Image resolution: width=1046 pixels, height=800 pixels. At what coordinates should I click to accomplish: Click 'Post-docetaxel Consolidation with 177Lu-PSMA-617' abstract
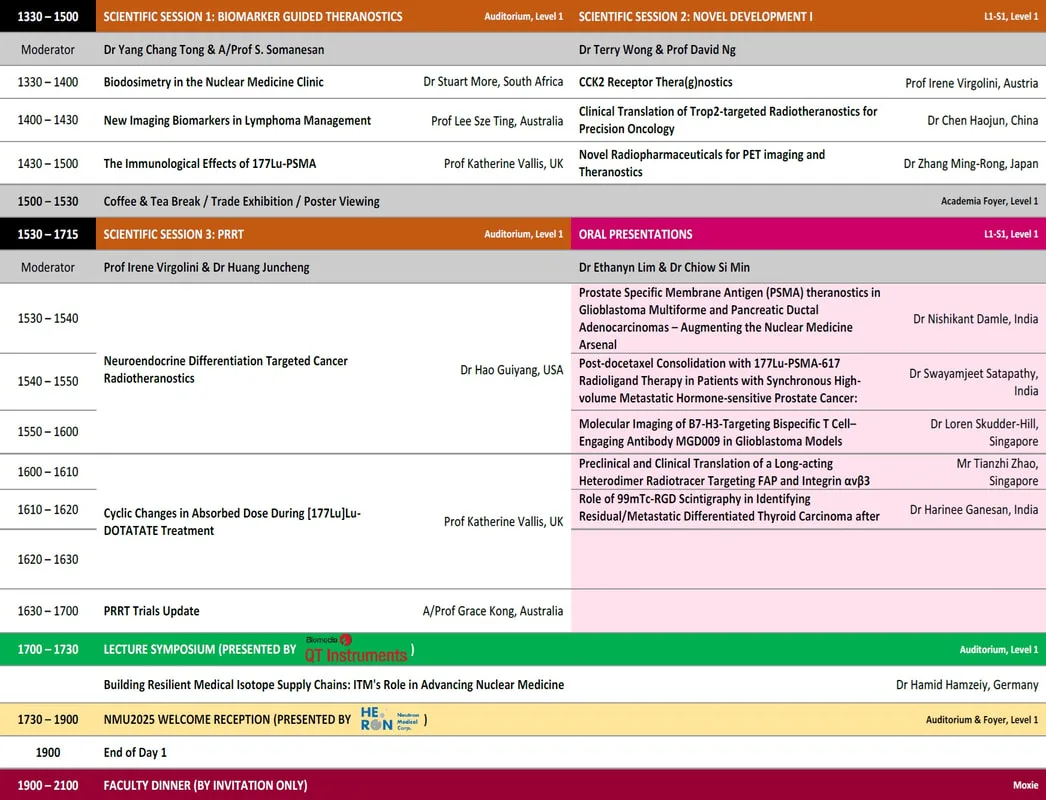719,381
